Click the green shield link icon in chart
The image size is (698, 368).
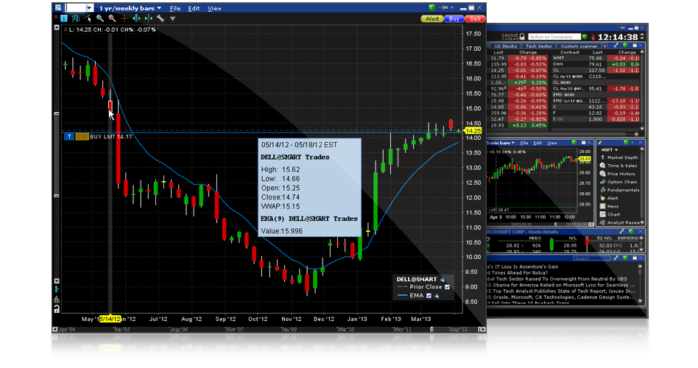432,8
